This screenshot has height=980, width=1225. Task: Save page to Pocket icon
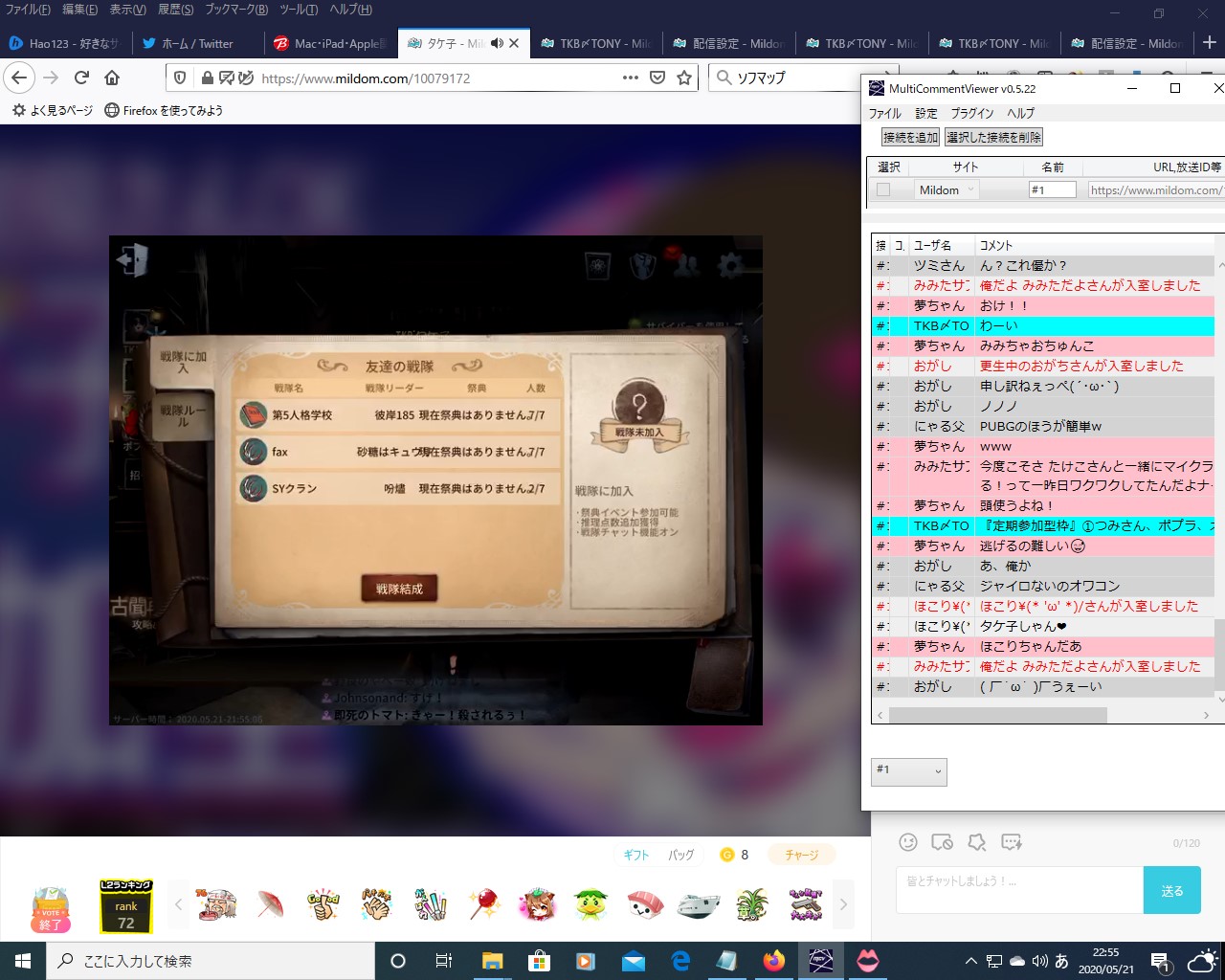(x=657, y=78)
